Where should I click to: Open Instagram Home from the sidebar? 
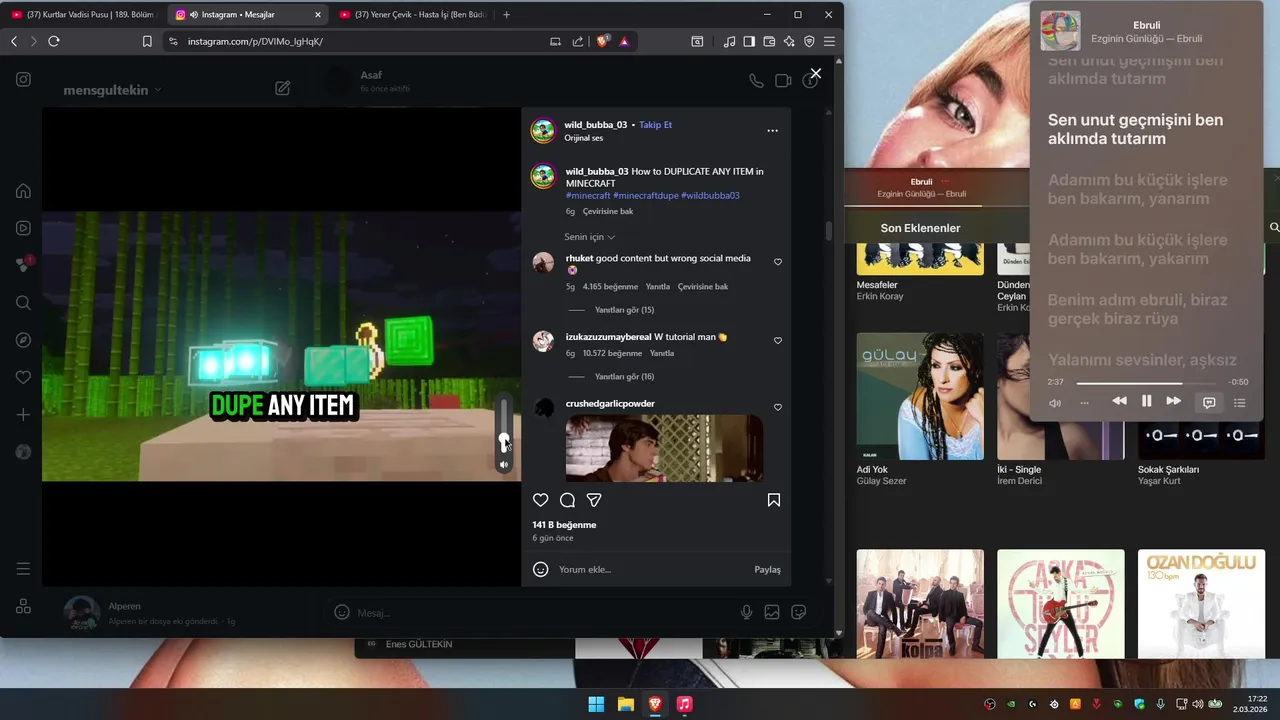tap(23, 191)
